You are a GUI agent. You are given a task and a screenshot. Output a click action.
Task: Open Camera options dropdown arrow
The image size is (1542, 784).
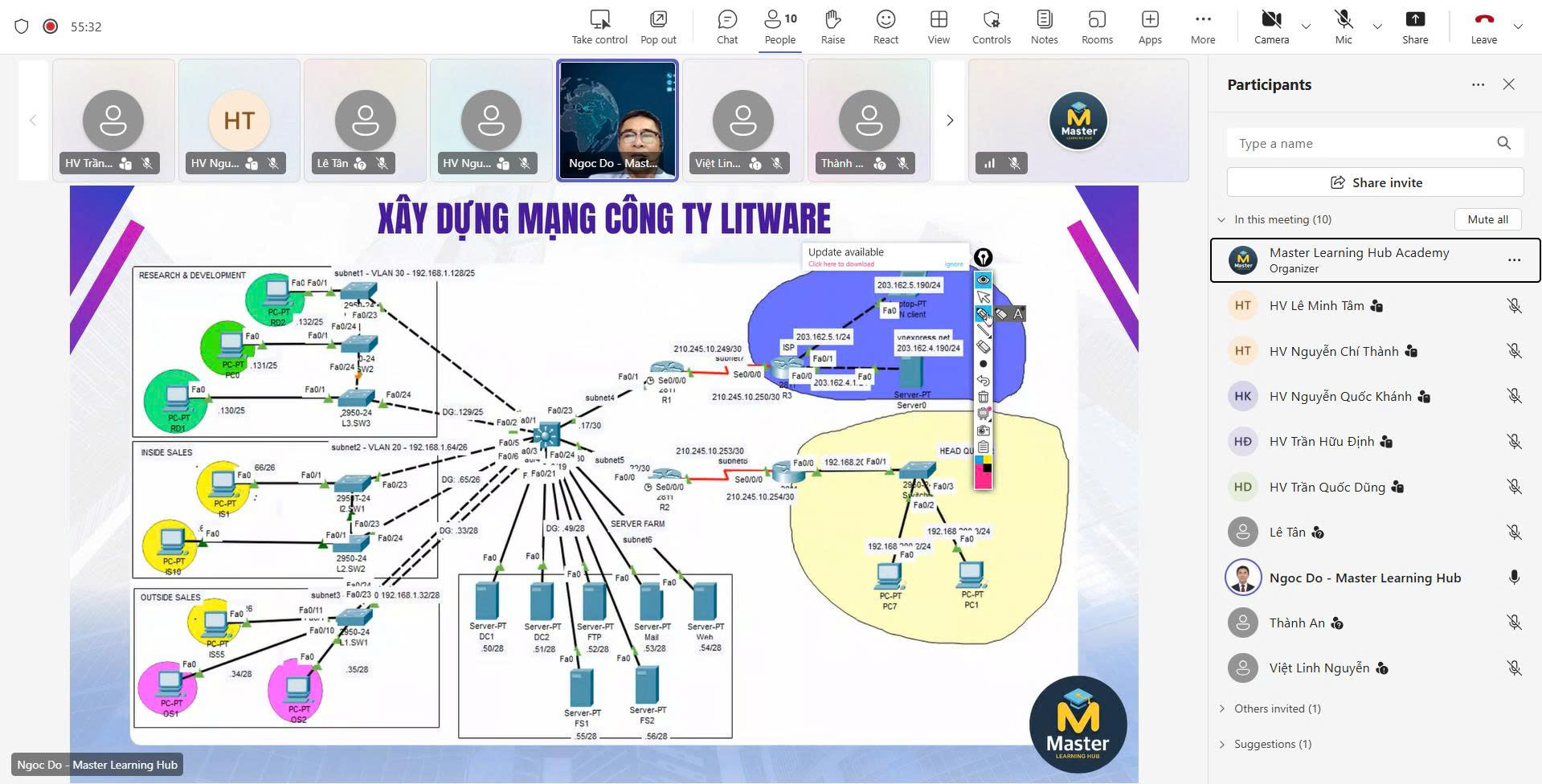click(1306, 27)
